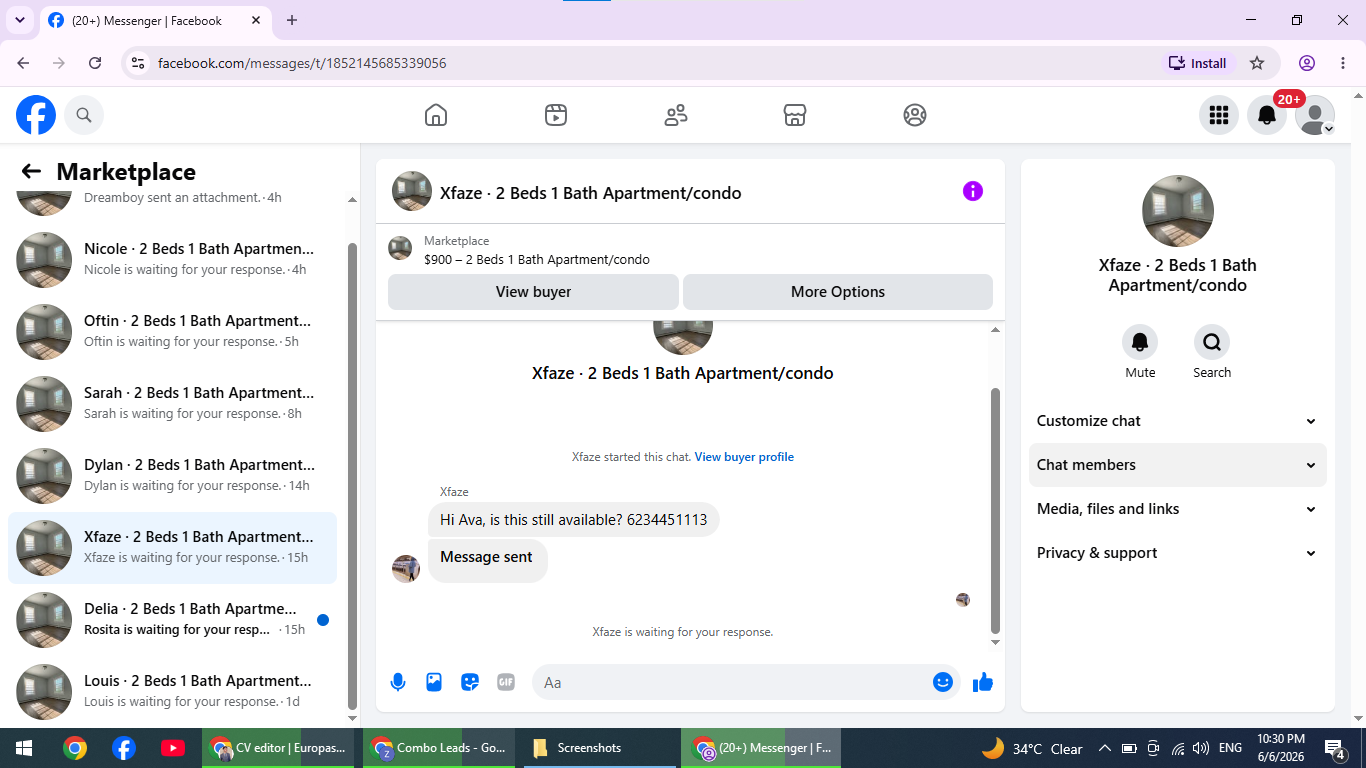
Task: Open the notifications bell with 20+ badge
Action: [1267, 115]
